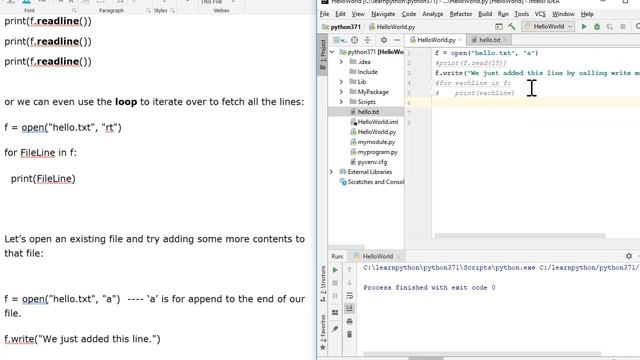Viewport: 640px width, 360px height.
Task: Expand the Scripts folder
Action: point(341,102)
